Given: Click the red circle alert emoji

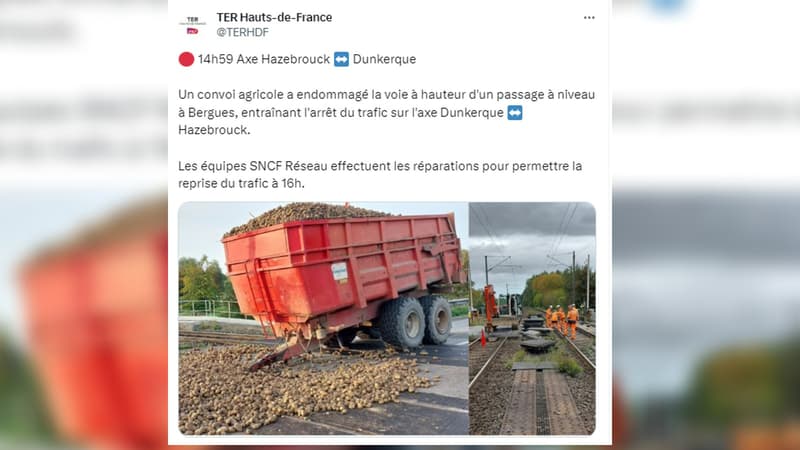Looking at the screenshot, I should [x=186, y=59].
